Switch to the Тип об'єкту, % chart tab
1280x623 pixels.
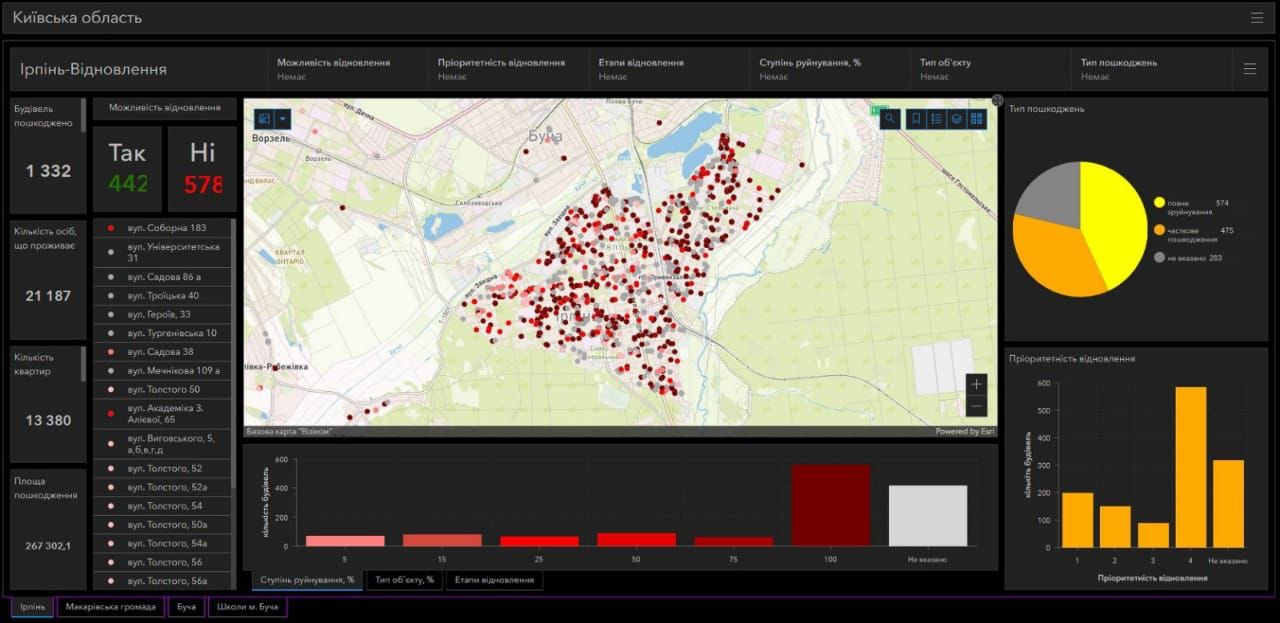click(405, 580)
